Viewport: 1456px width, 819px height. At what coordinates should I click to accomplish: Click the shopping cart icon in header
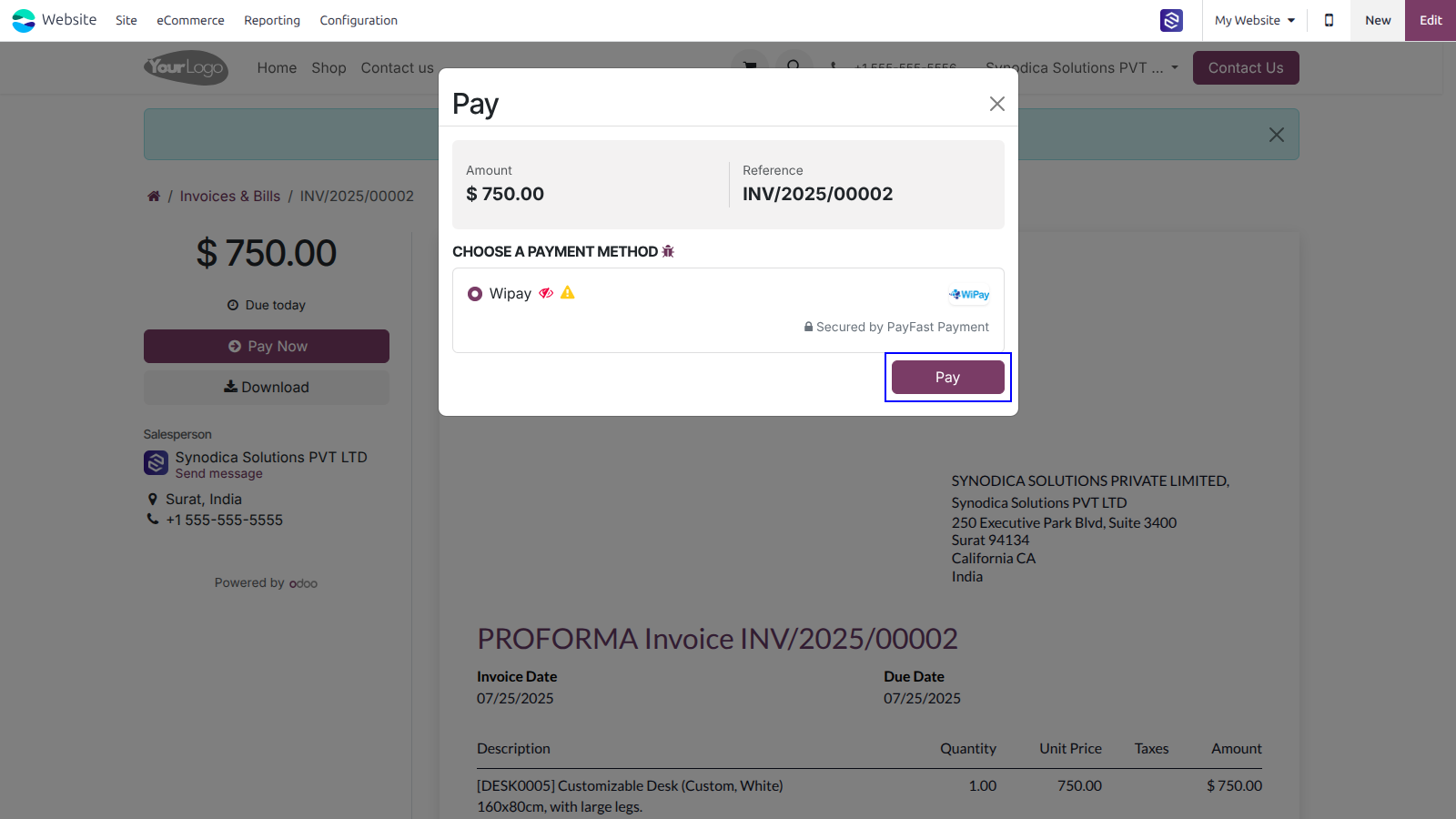[x=750, y=65]
